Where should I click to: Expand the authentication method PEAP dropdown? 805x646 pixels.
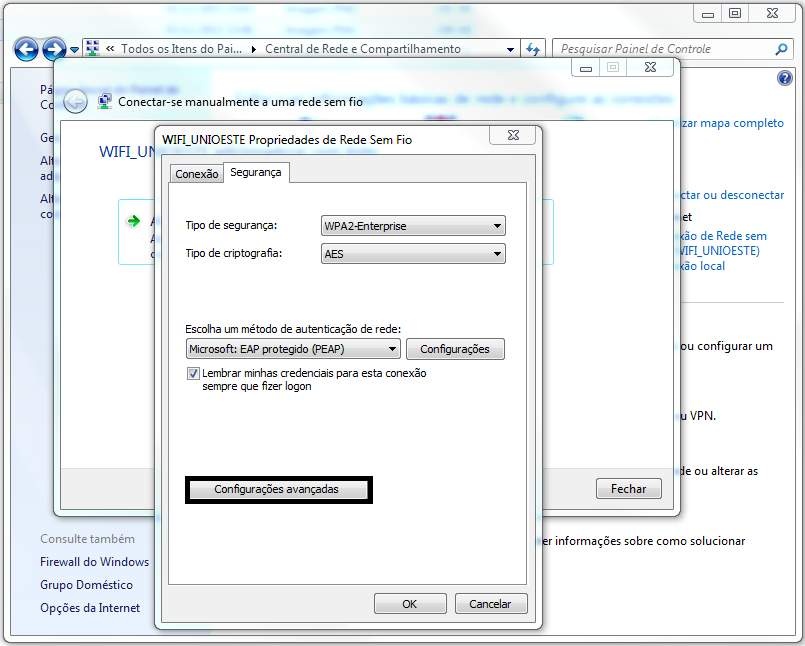click(293, 349)
